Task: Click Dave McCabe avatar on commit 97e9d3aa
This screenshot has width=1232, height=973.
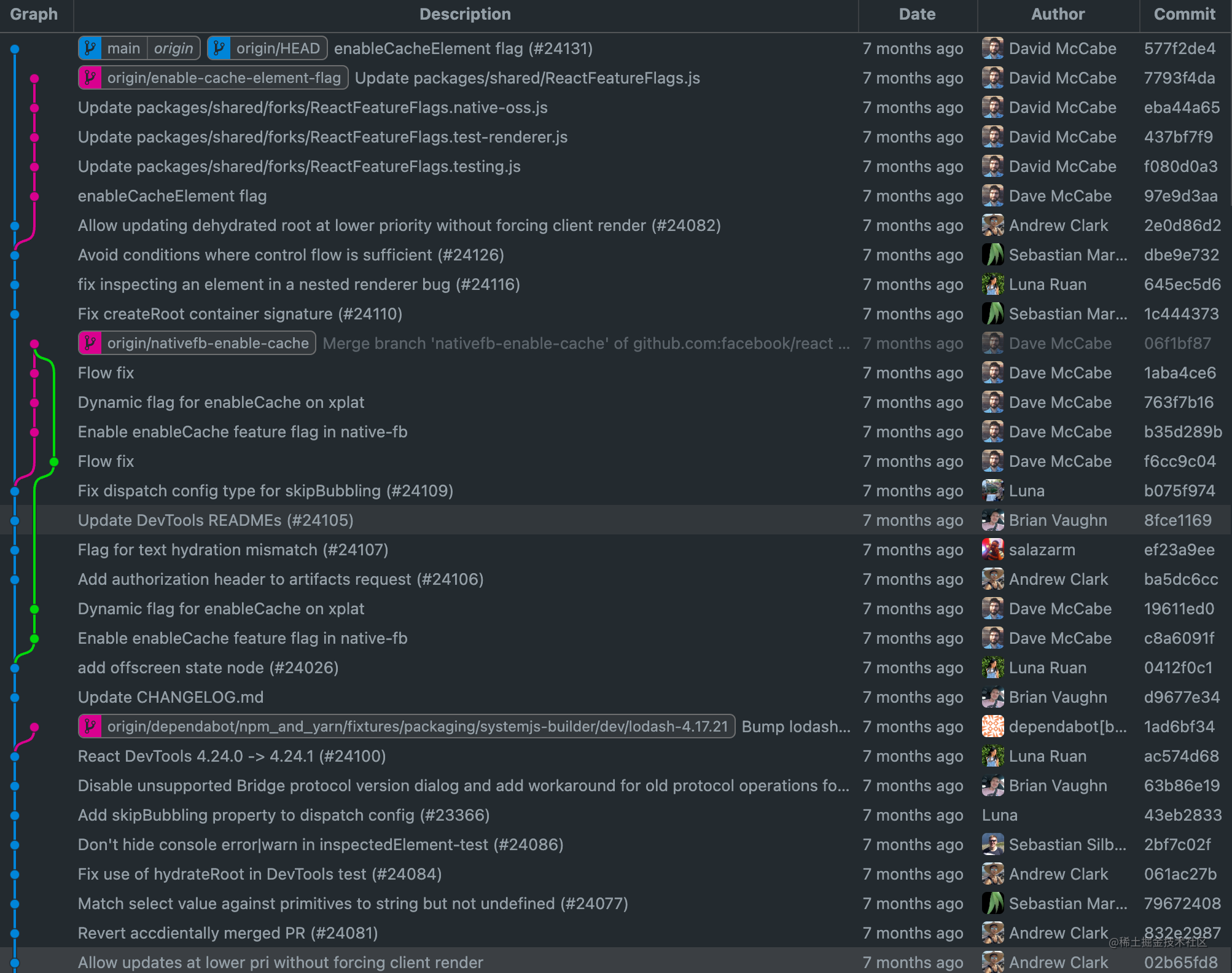Action: tap(993, 196)
